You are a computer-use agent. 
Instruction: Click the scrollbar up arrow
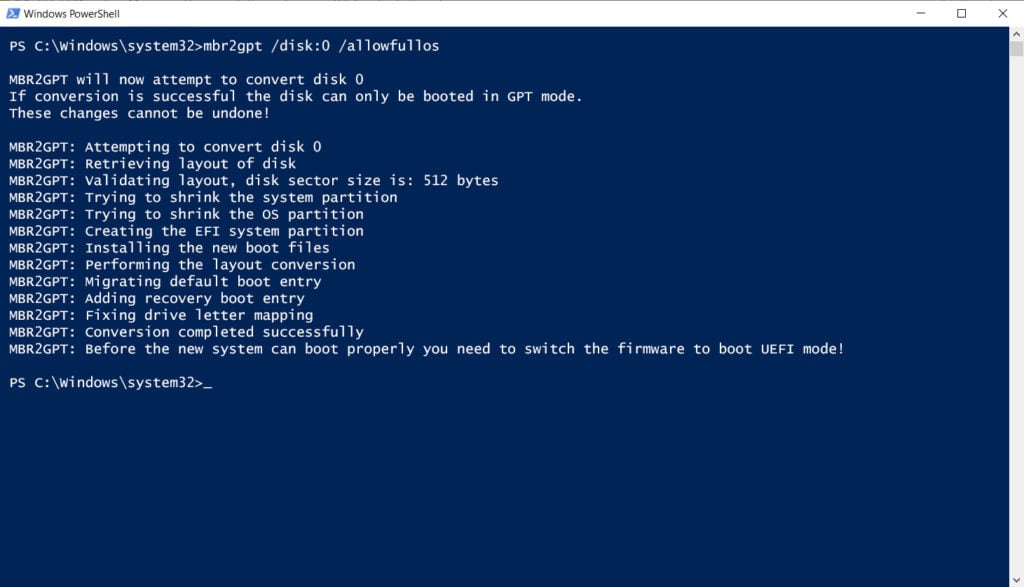coord(1016,34)
